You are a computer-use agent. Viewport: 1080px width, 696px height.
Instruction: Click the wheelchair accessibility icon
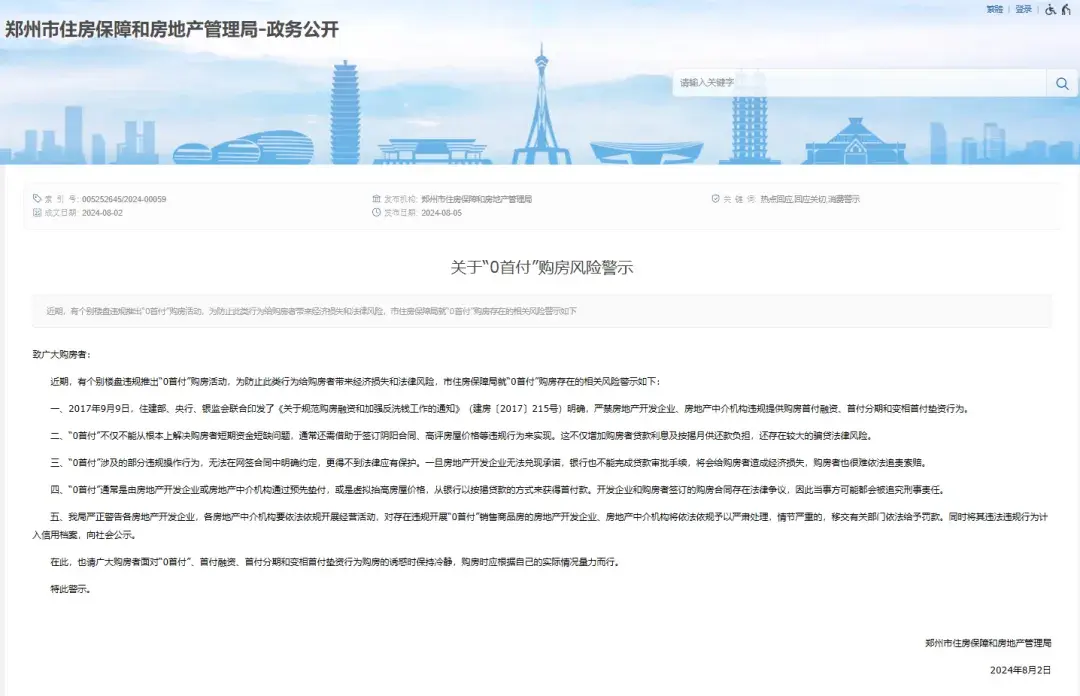point(1050,10)
